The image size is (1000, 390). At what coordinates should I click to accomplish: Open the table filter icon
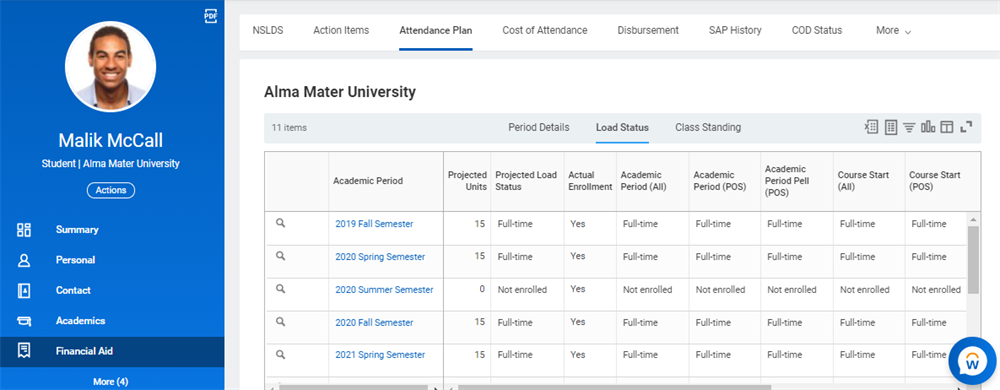click(909, 127)
